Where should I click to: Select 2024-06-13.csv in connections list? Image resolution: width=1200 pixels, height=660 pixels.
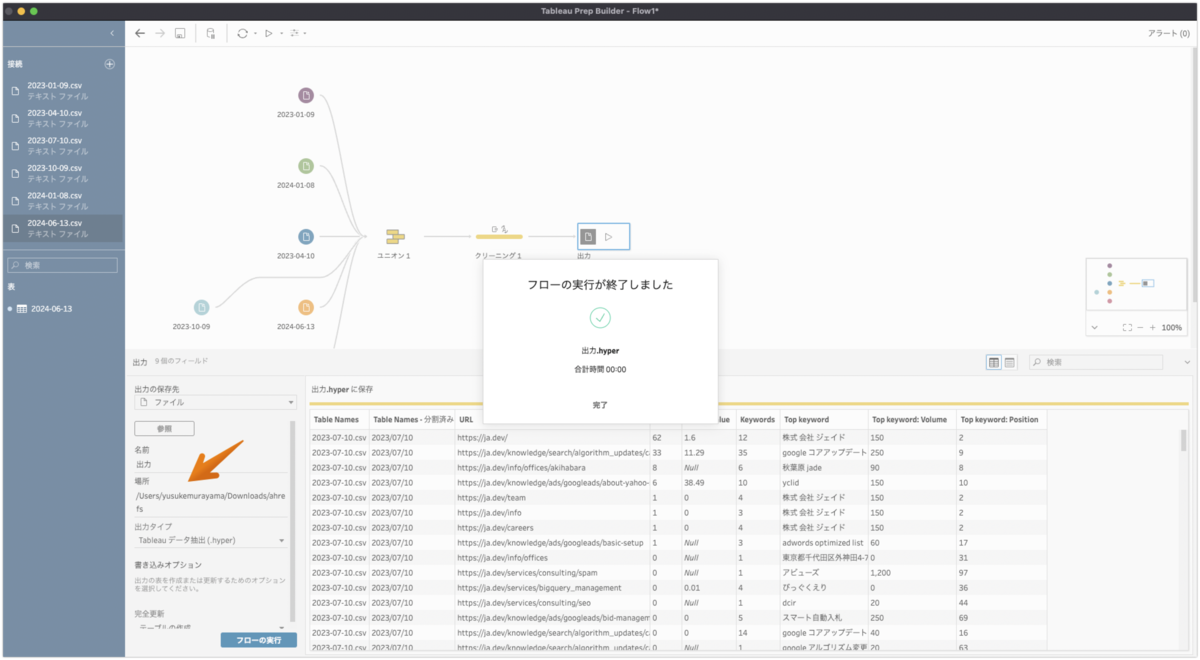tap(63, 228)
